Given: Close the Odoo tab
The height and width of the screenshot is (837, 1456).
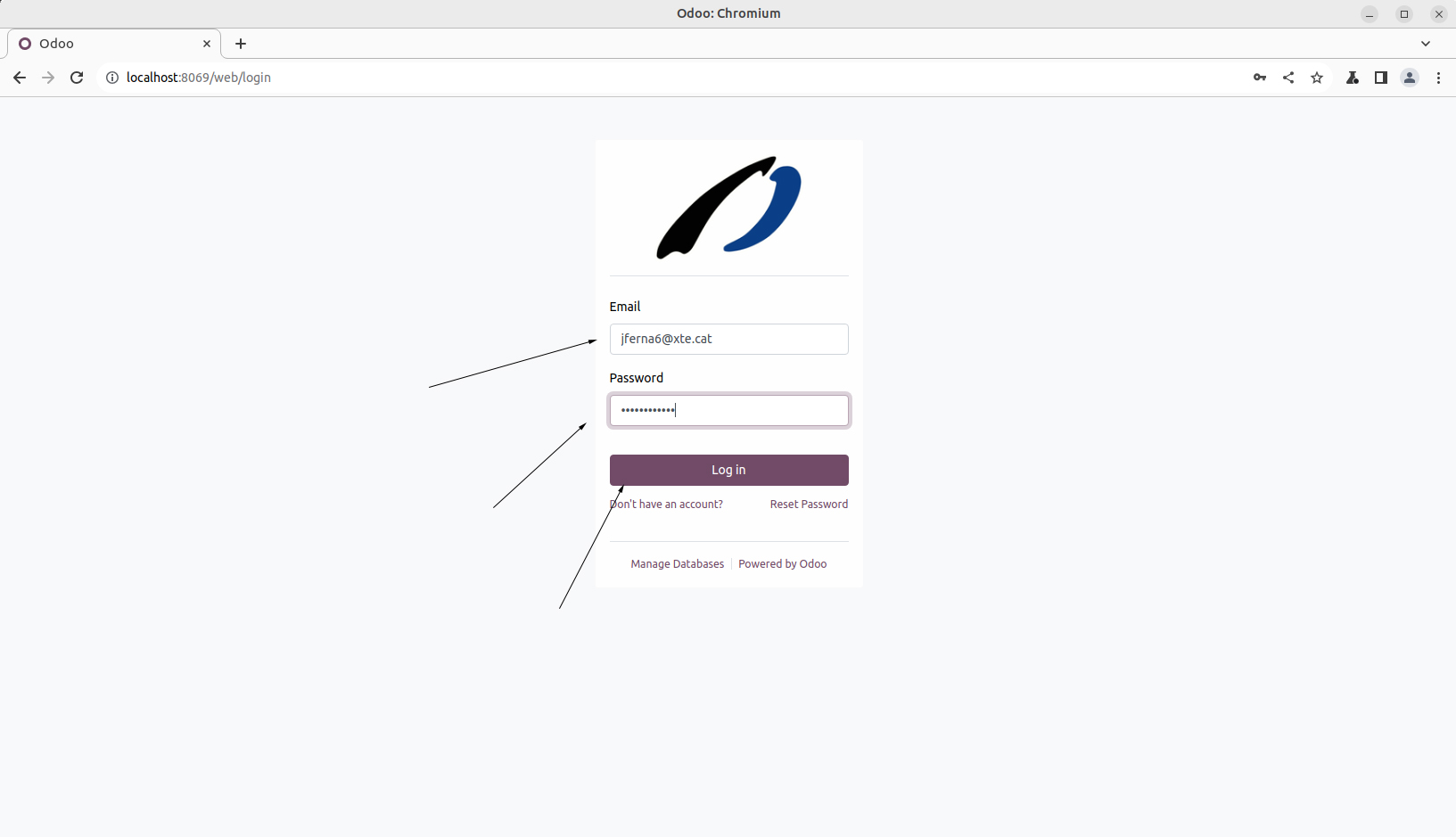Looking at the screenshot, I should (x=207, y=44).
